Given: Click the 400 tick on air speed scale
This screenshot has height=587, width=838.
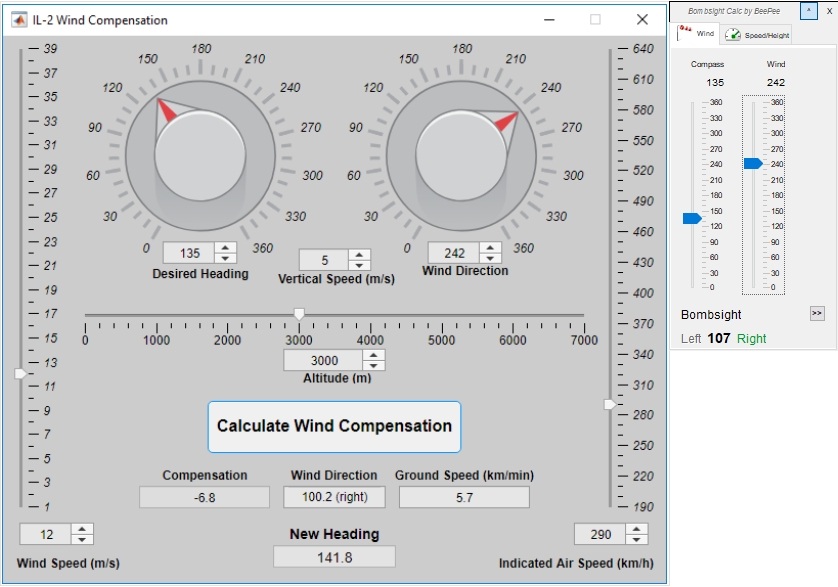Looking at the screenshot, I should tap(643, 293).
